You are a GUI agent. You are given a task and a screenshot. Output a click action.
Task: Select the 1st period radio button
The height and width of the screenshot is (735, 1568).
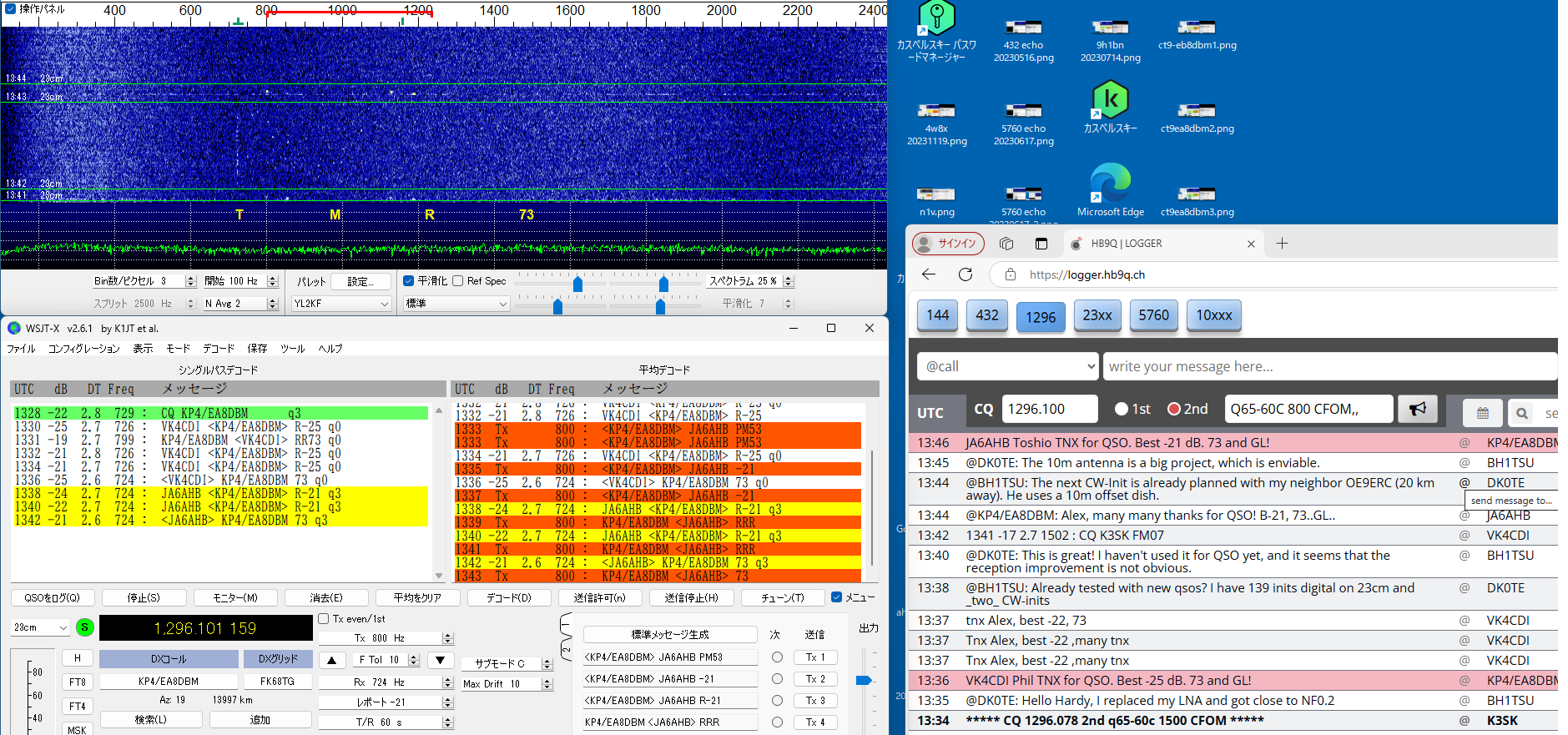1122,409
